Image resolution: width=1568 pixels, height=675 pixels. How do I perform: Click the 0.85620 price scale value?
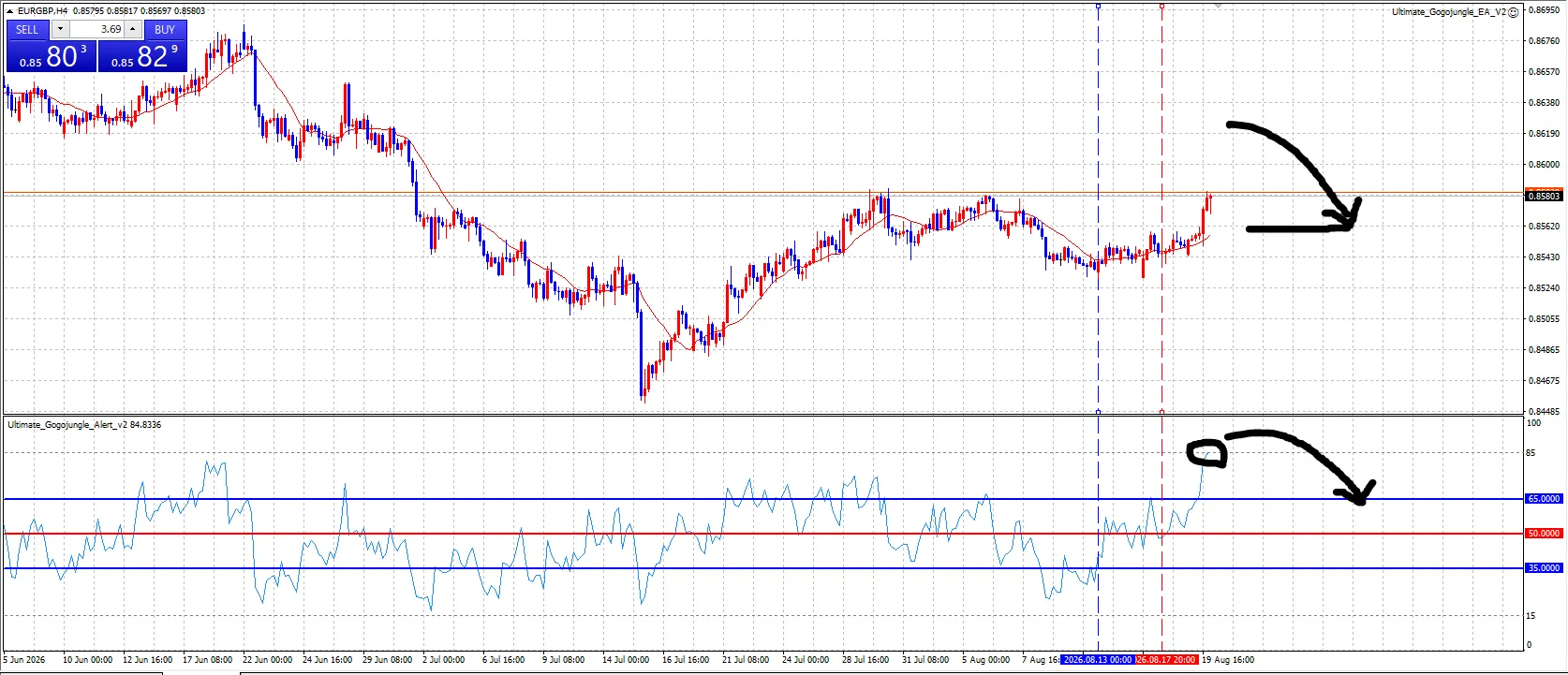pyautogui.click(x=1545, y=227)
